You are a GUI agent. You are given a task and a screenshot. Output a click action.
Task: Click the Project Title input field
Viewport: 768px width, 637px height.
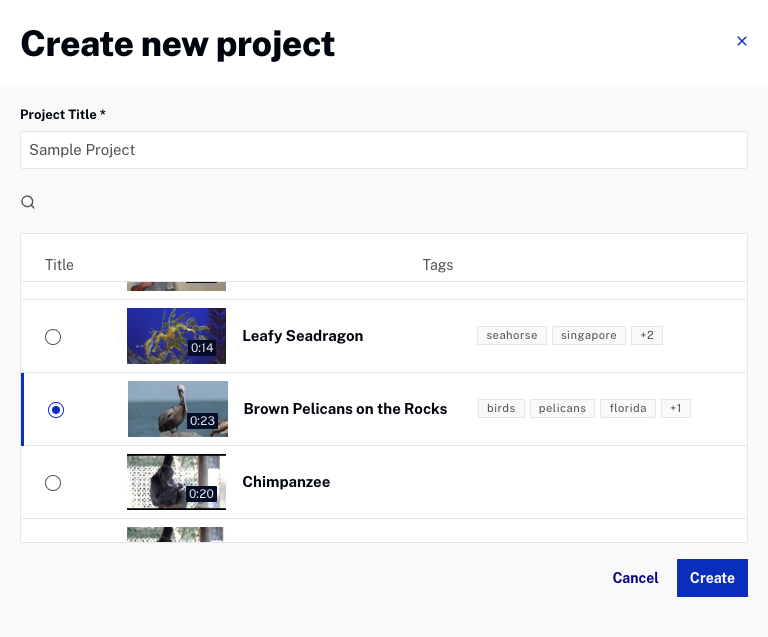(383, 150)
